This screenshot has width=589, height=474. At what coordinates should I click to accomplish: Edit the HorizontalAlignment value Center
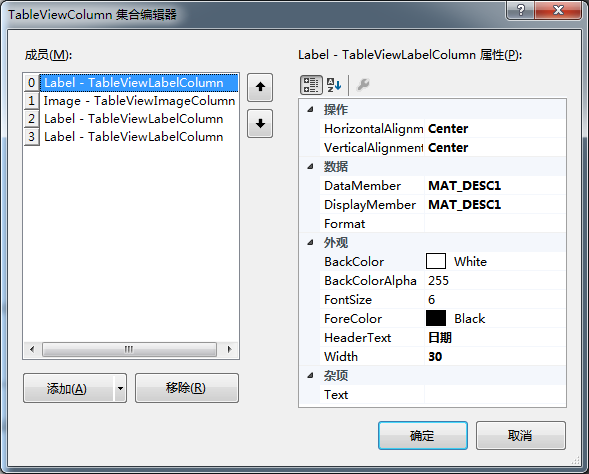[495, 128]
